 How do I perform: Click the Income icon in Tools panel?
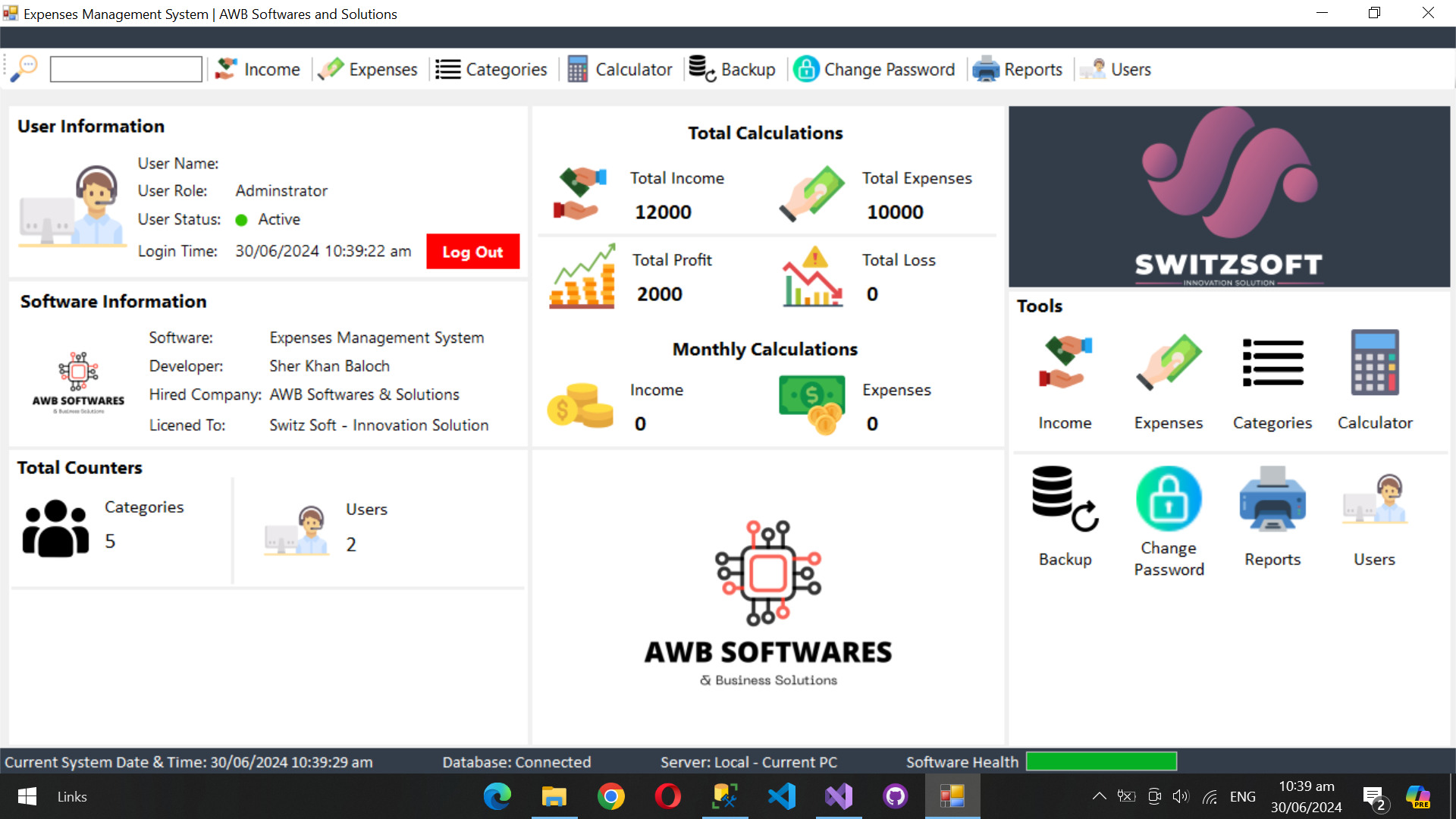click(1065, 362)
